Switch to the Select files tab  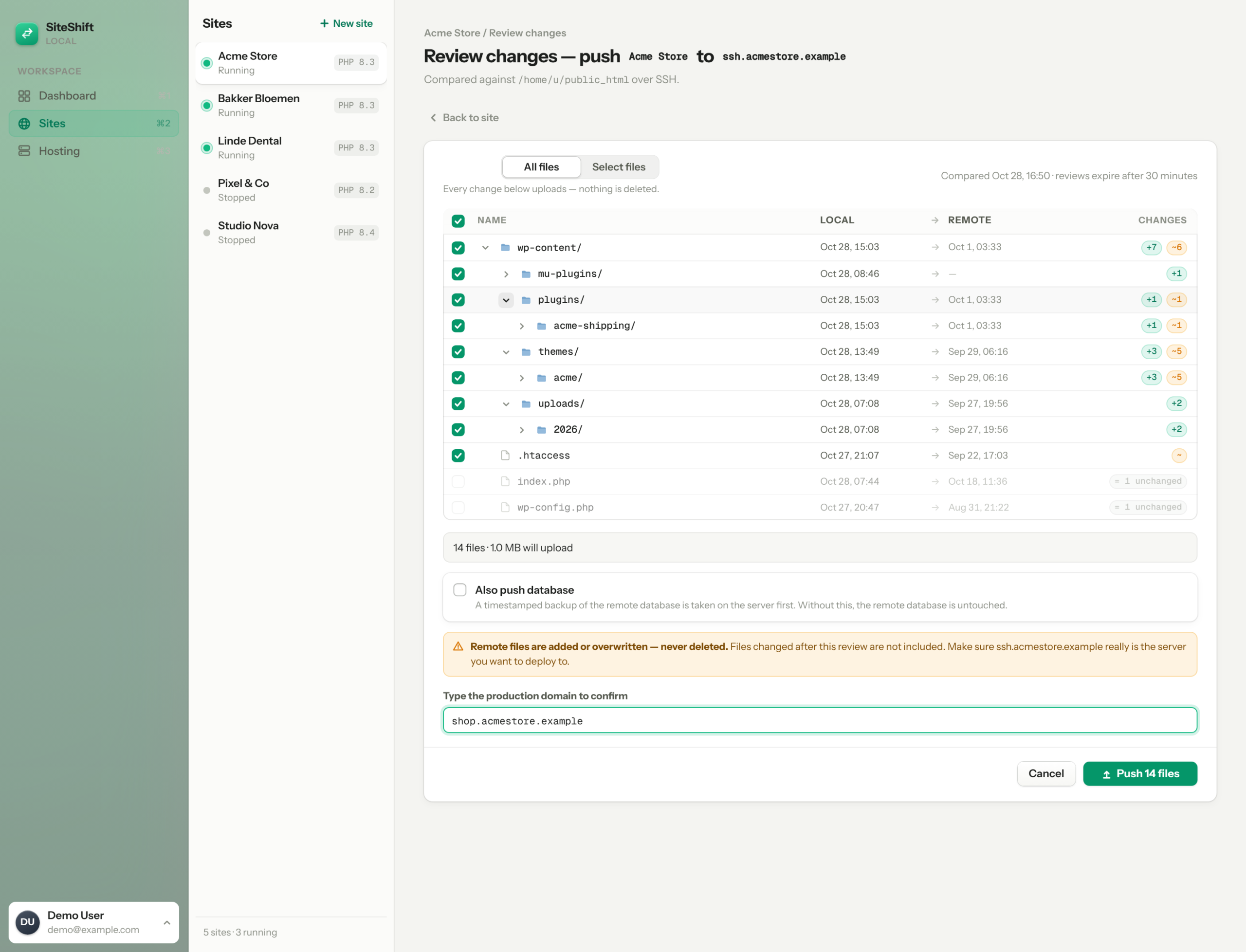tap(619, 167)
